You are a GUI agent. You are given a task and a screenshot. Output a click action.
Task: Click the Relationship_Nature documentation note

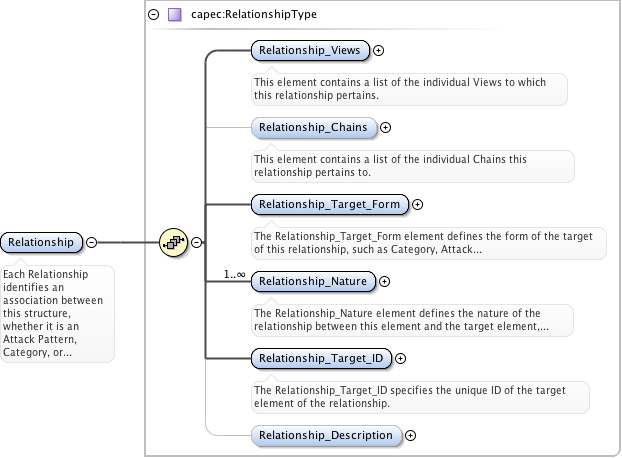(x=411, y=319)
